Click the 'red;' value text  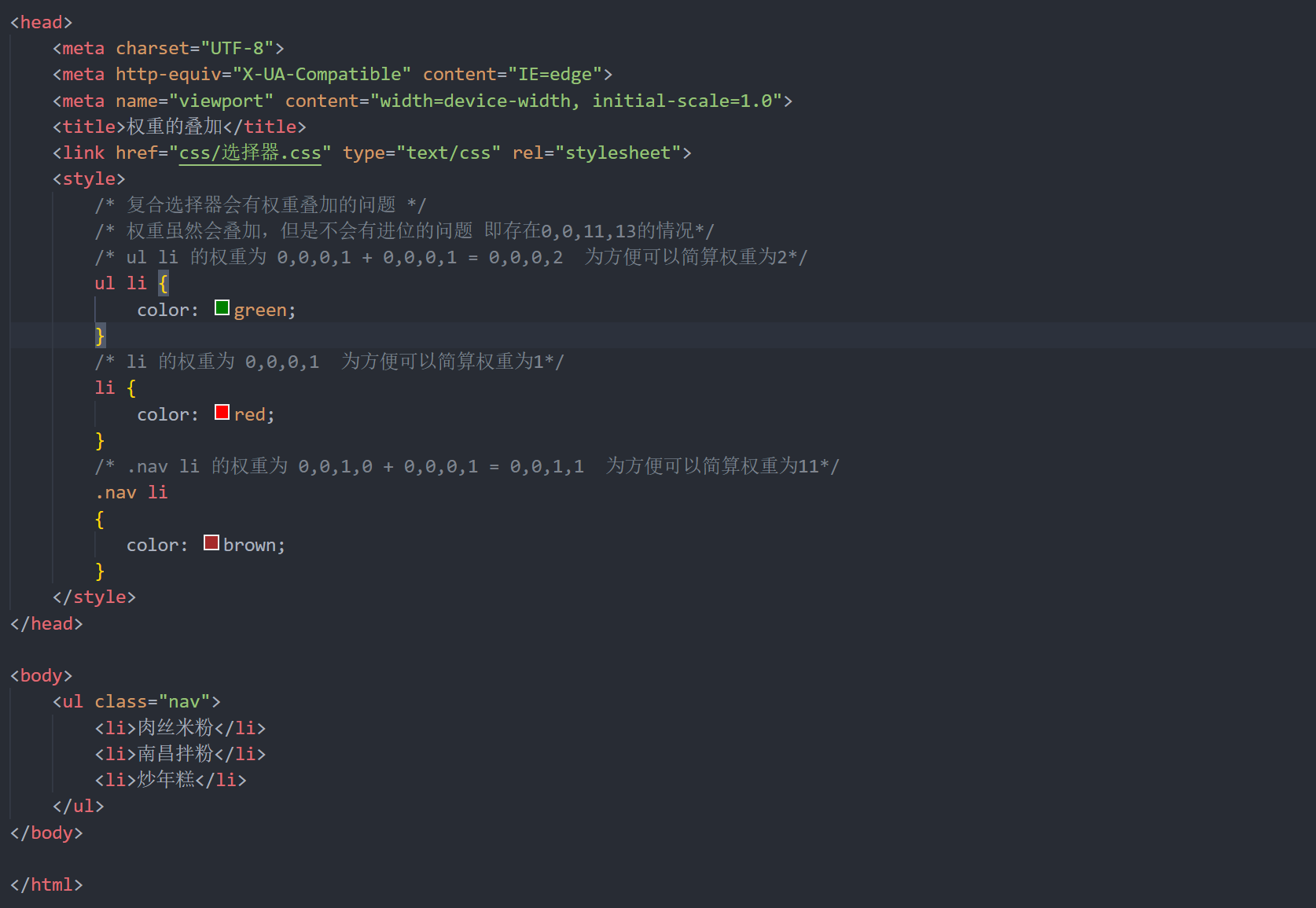tap(254, 414)
